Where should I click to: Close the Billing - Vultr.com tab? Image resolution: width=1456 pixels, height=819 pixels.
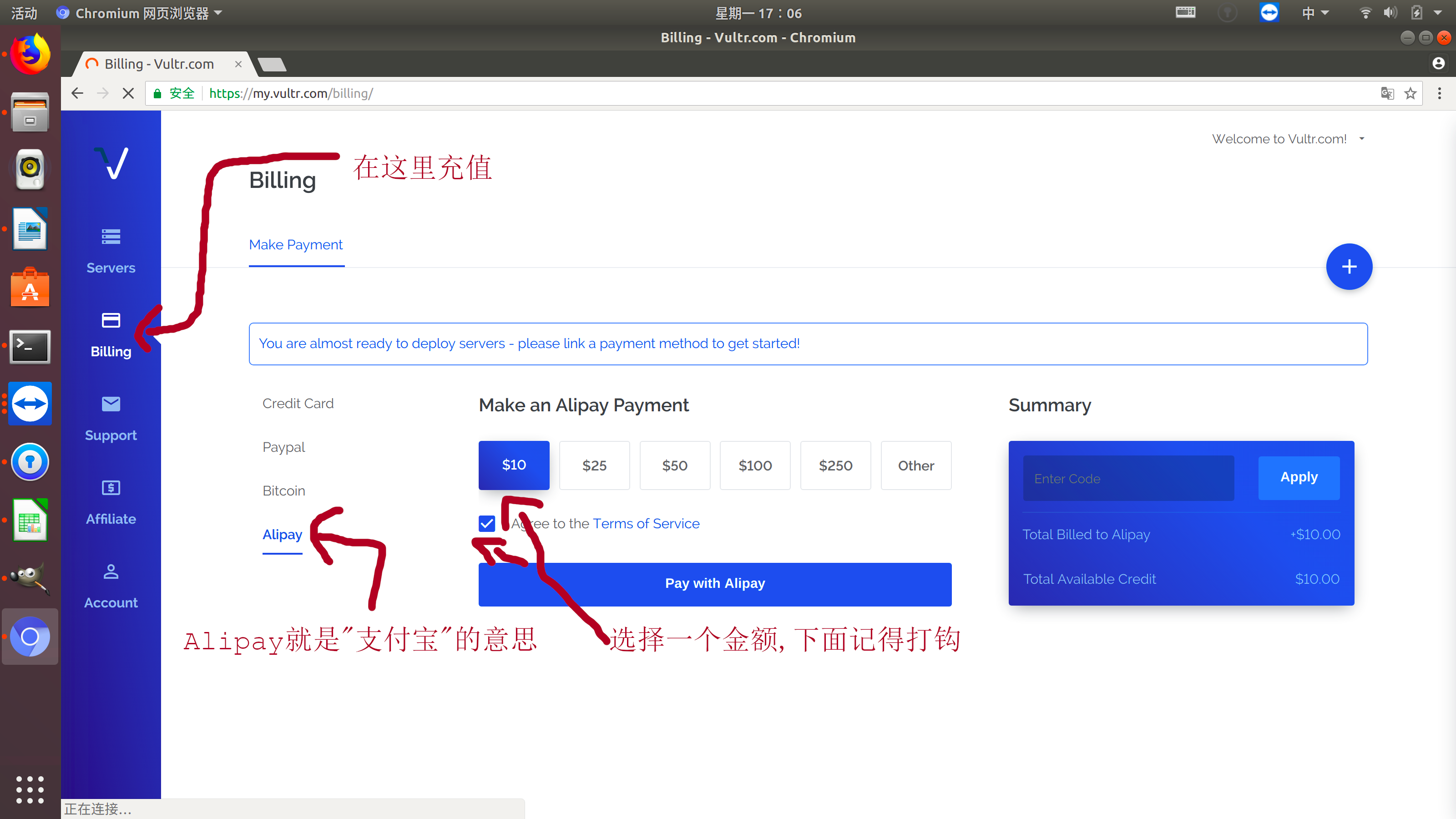[x=238, y=64]
